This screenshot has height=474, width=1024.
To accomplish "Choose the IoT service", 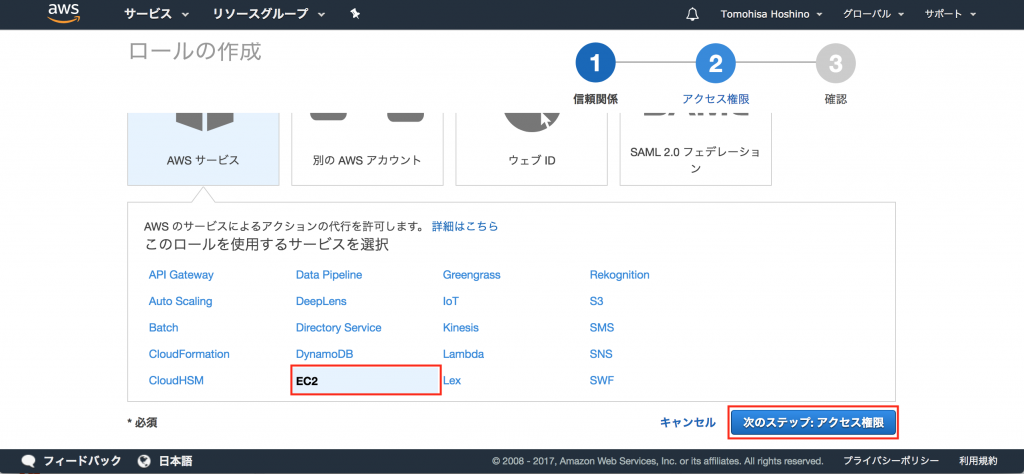I will (x=451, y=302).
